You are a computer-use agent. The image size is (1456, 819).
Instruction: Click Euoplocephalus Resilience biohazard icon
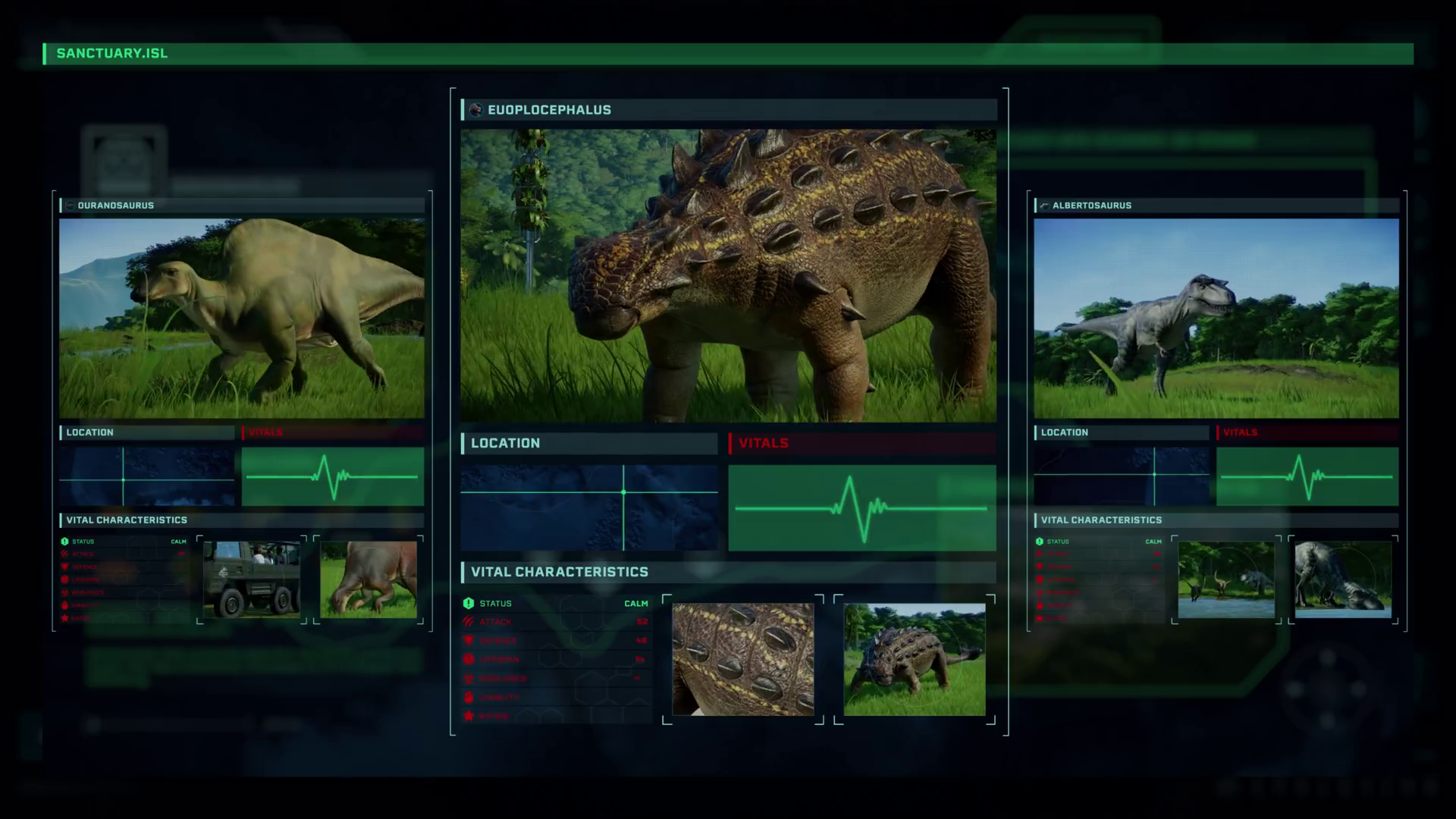468,679
